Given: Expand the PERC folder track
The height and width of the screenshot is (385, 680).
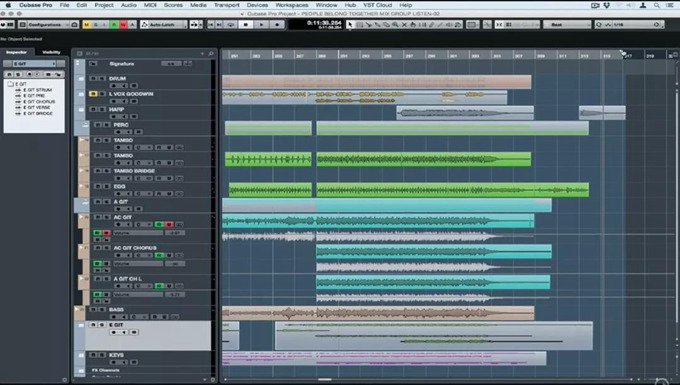Looking at the screenshot, I should pyautogui.click(x=85, y=125).
